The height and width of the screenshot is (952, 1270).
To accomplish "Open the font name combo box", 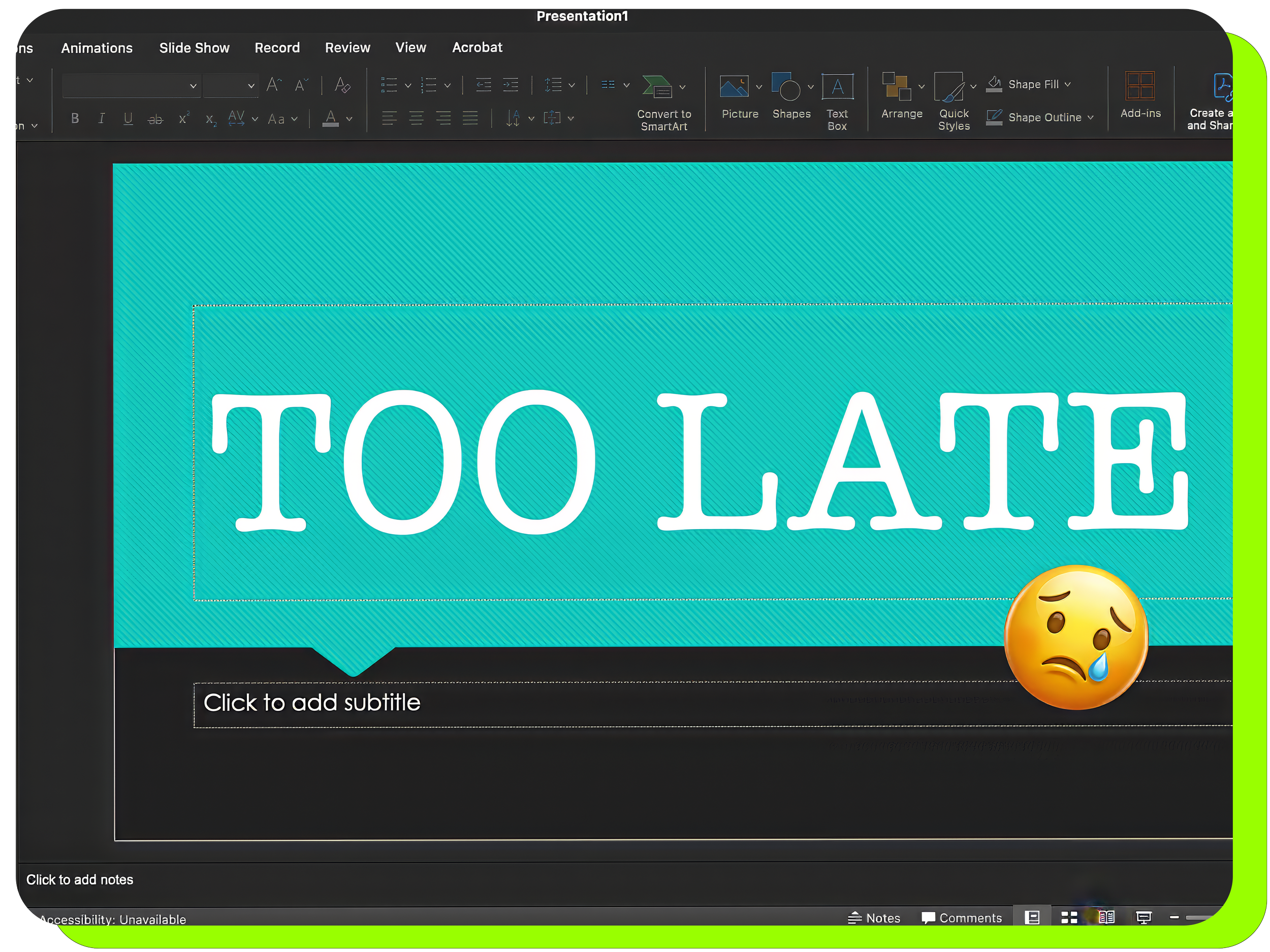I will coord(132,85).
